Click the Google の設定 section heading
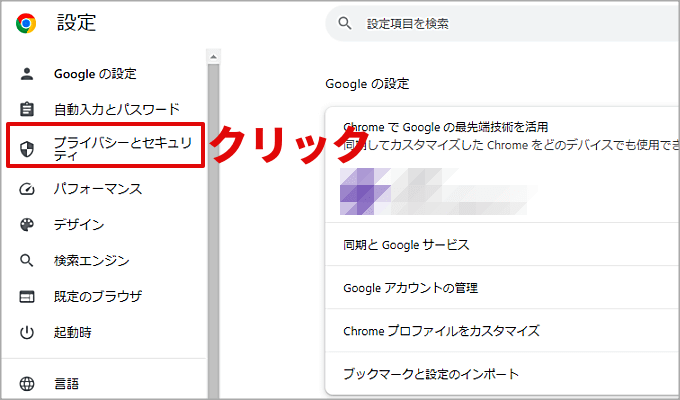Image resolution: width=680 pixels, height=400 pixels. click(x=367, y=83)
